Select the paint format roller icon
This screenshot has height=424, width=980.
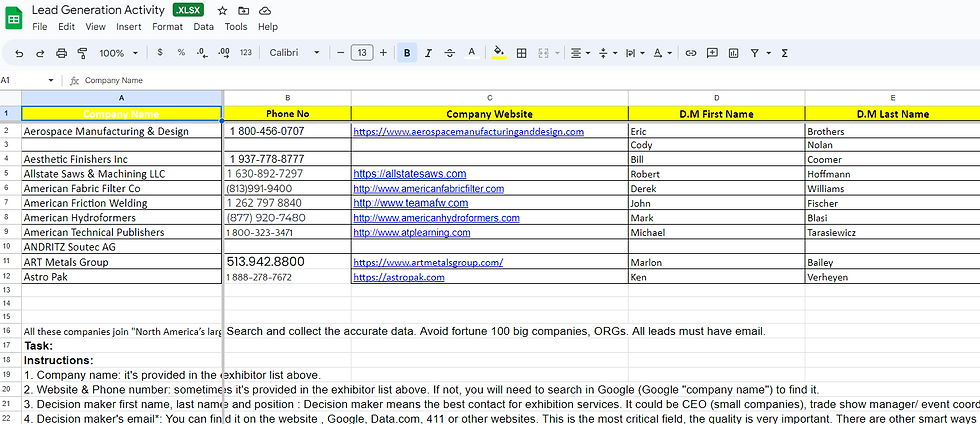[82, 53]
